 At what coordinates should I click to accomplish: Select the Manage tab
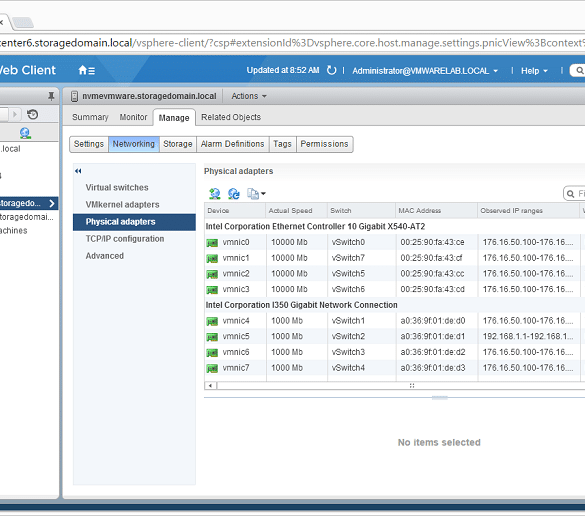tap(174, 118)
